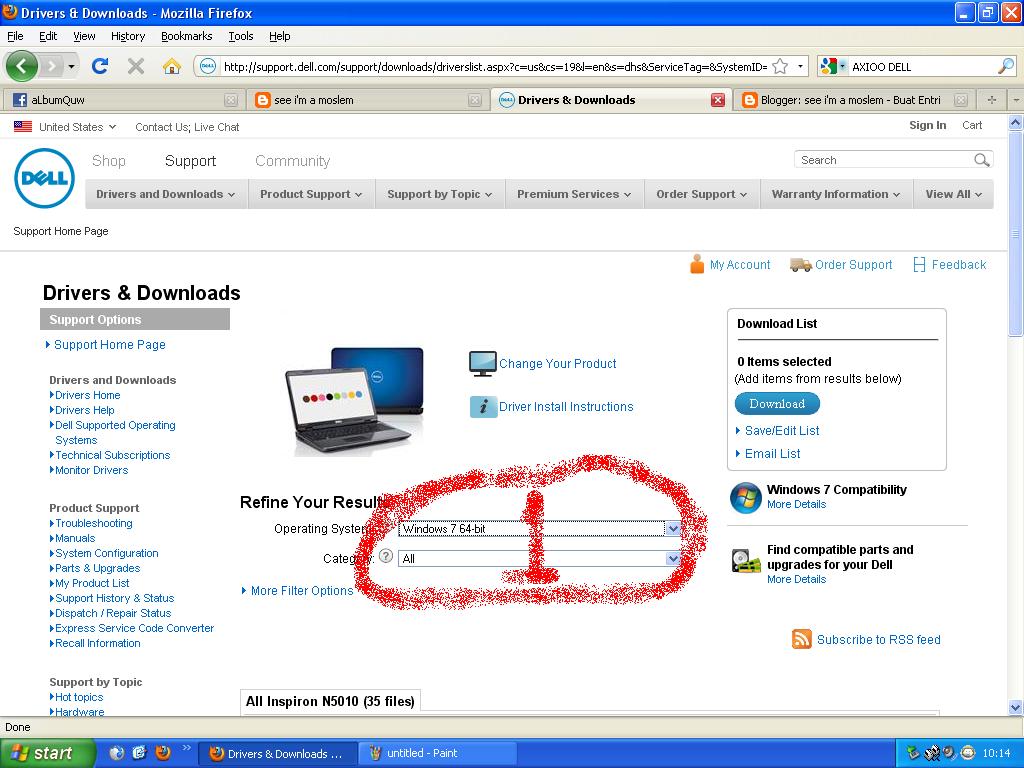Open the Bookmarks menu

(x=187, y=36)
